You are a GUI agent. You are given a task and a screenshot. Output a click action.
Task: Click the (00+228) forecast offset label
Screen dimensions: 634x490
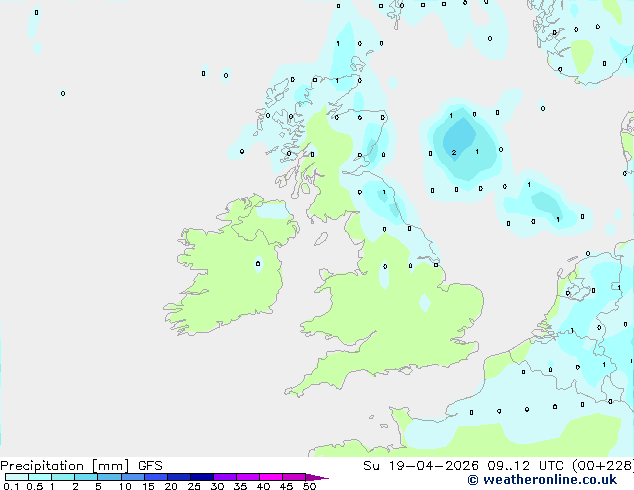[x=602, y=466]
